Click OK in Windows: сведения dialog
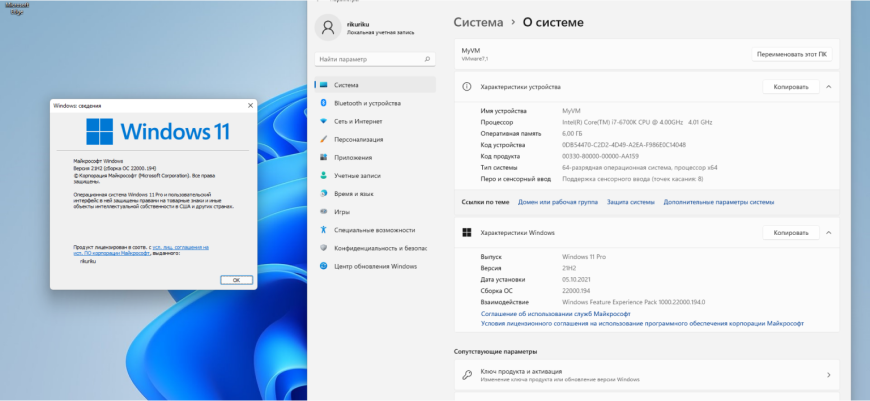 click(236, 280)
